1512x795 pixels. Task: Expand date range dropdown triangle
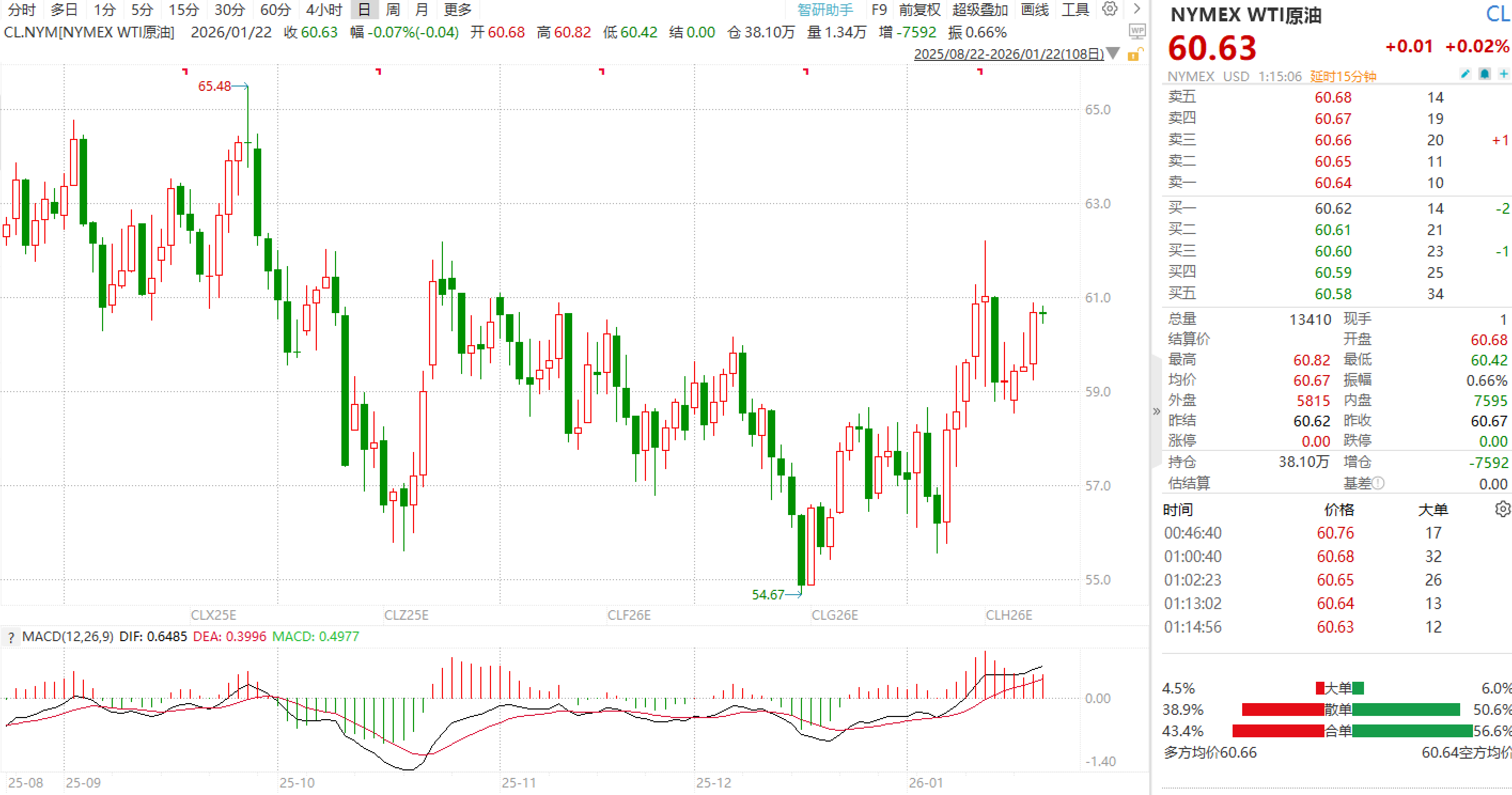(1113, 54)
